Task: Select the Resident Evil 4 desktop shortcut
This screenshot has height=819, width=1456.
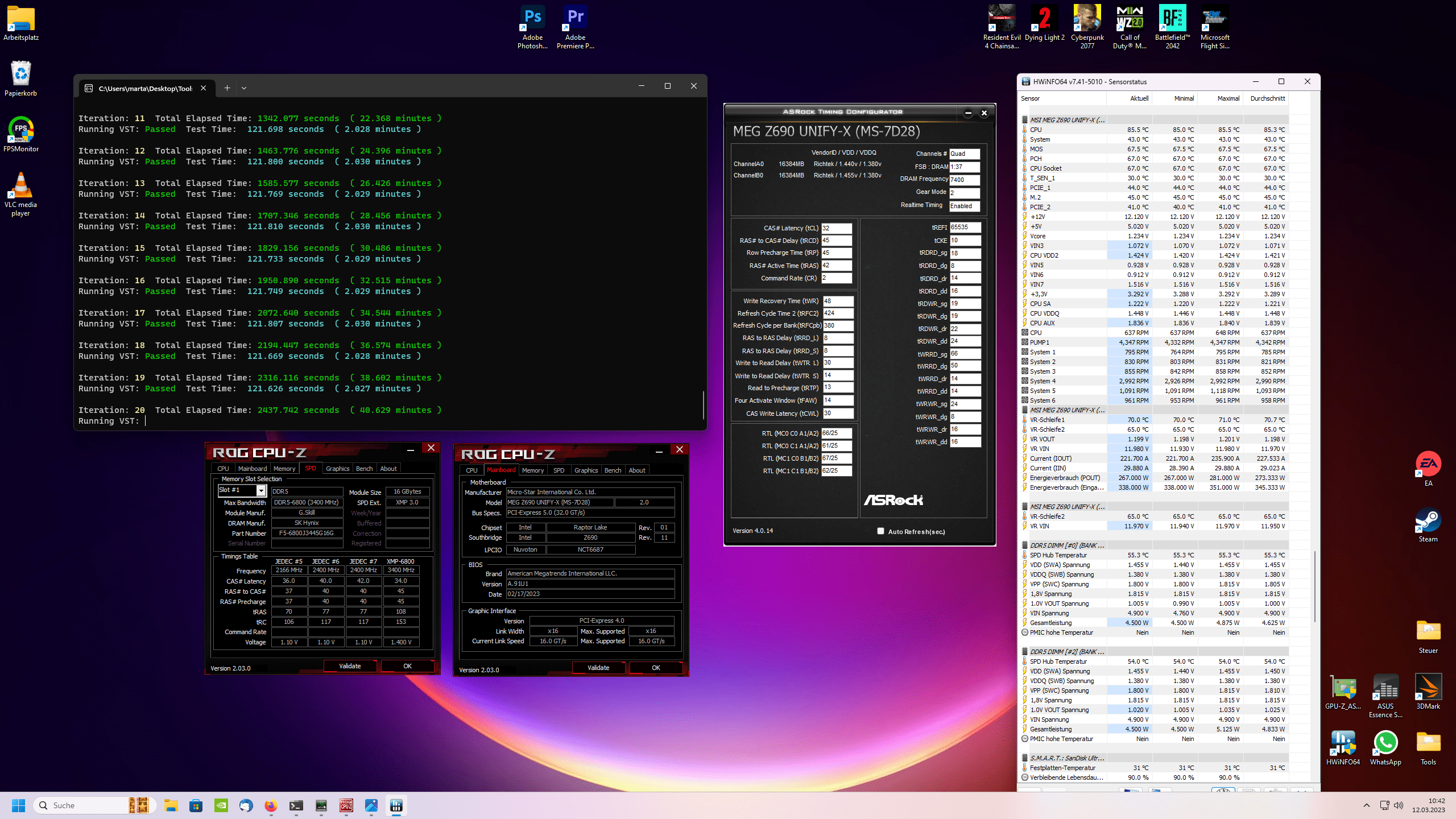Action: (x=1002, y=27)
